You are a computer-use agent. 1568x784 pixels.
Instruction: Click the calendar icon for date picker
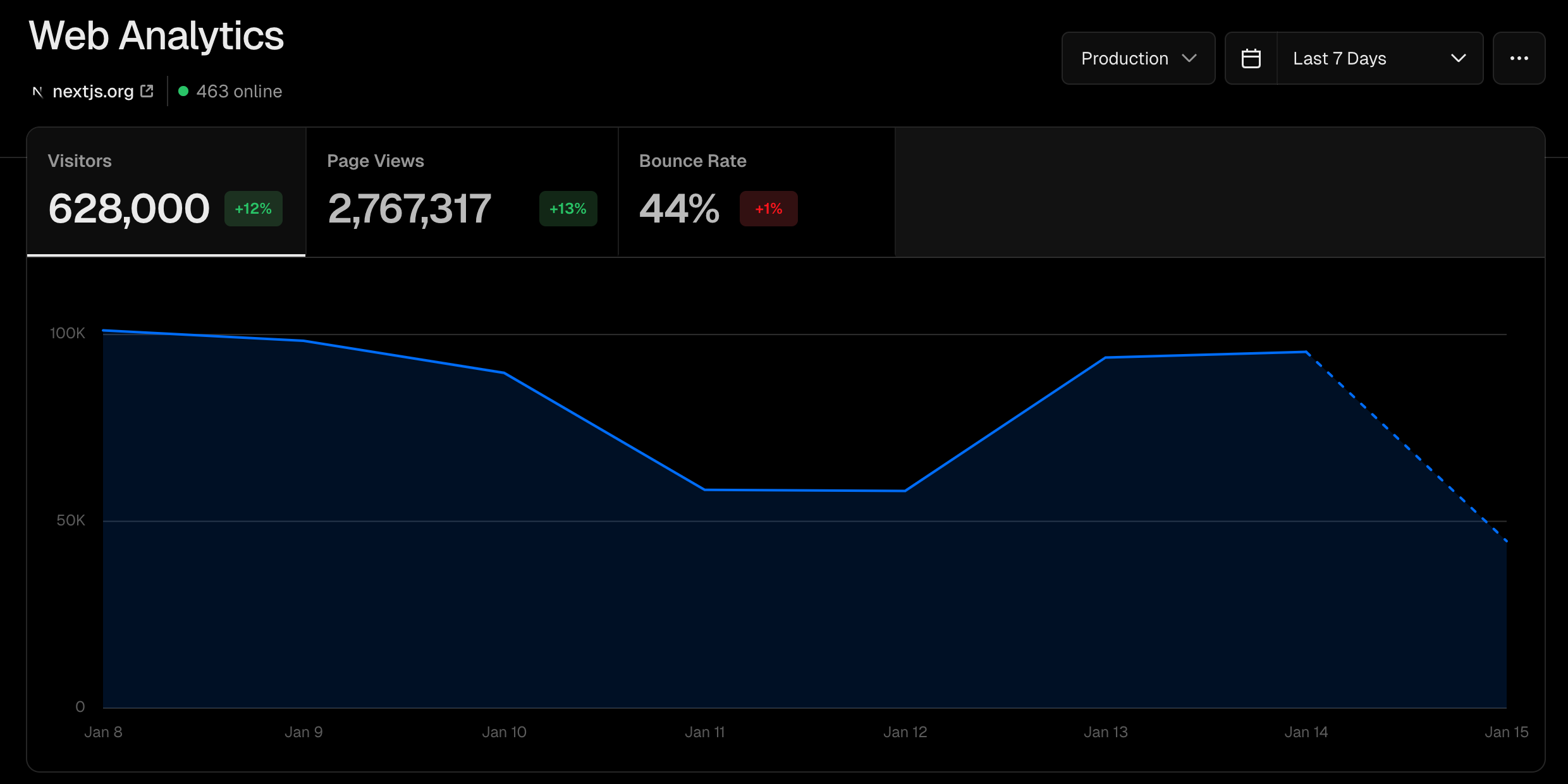[1251, 58]
